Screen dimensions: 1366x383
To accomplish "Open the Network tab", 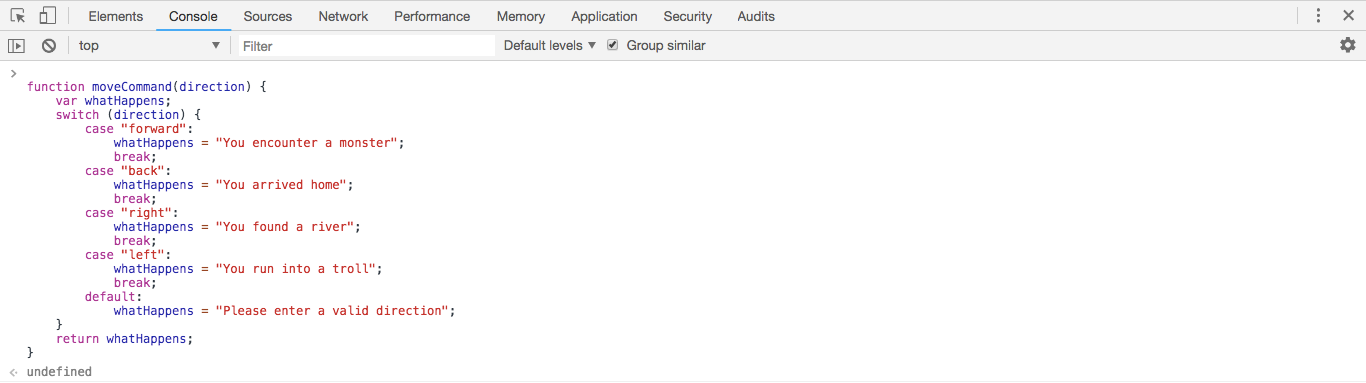I will (x=343, y=16).
